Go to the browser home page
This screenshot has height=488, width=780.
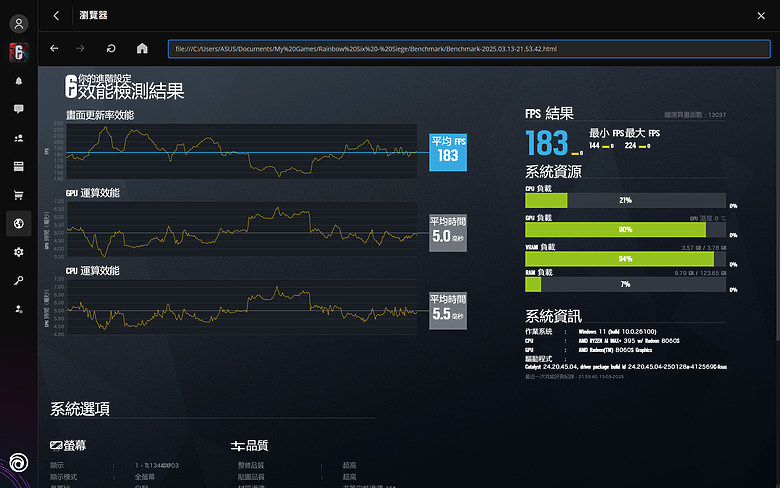(142, 48)
